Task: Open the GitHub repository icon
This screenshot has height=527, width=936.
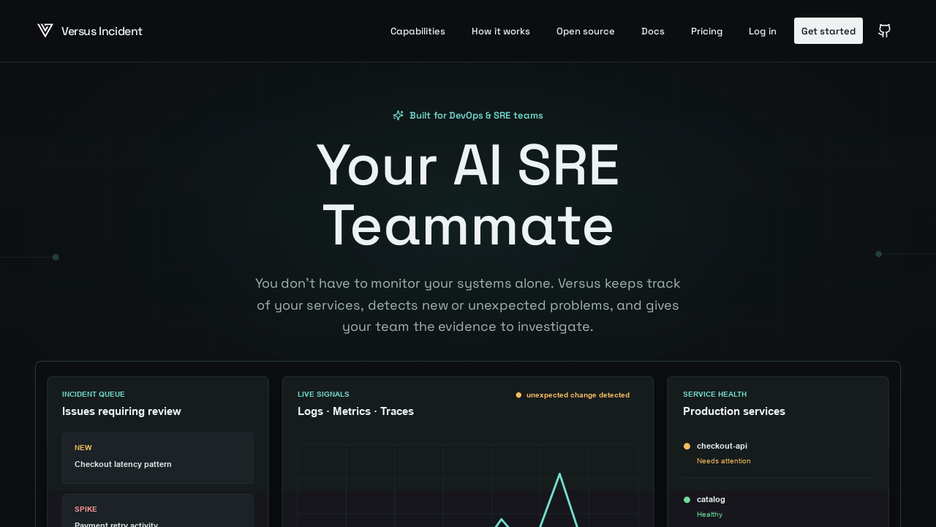Action: 884,31
